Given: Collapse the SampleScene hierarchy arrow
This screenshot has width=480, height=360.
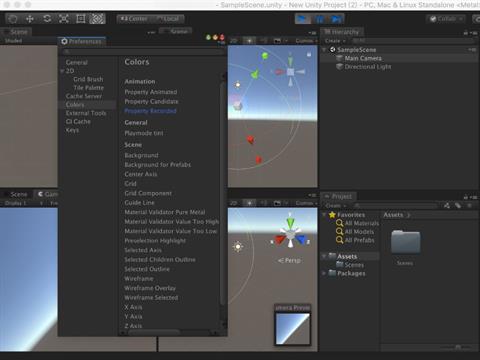Looking at the screenshot, I should [x=324, y=50].
